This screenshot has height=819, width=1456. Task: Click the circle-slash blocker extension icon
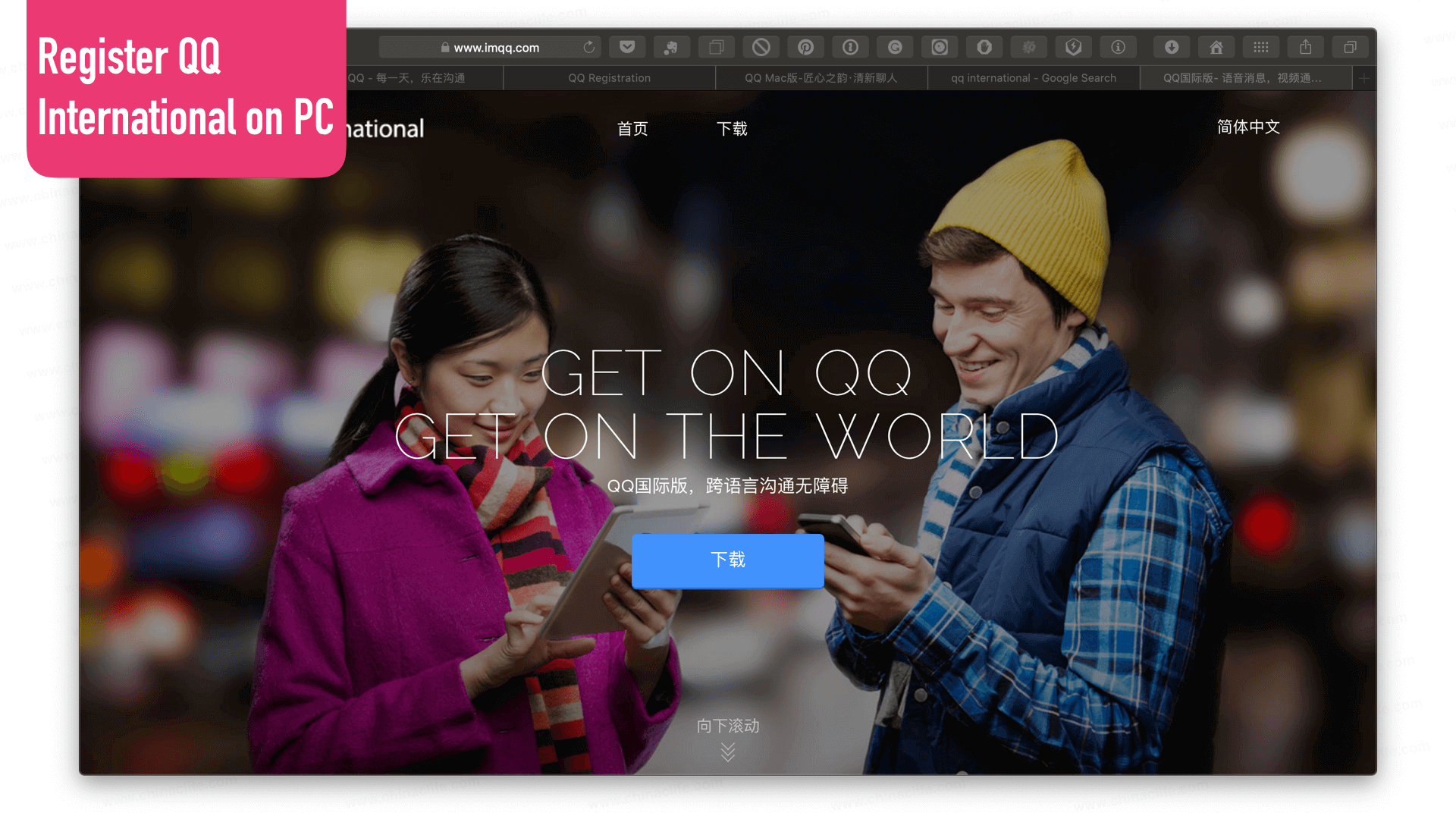(x=761, y=47)
